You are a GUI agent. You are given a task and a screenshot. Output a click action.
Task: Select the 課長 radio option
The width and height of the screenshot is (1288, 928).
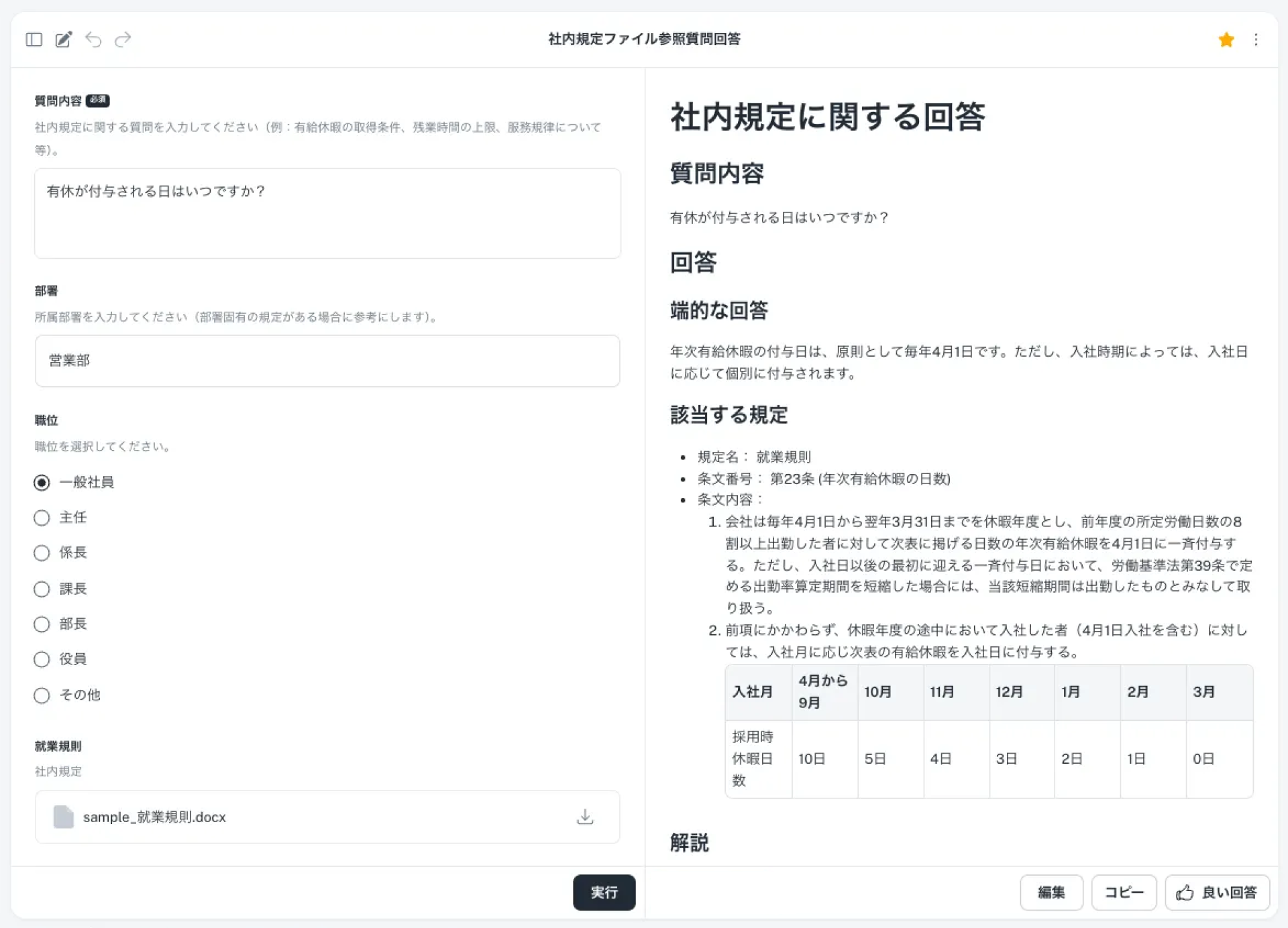click(x=42, y=589)
